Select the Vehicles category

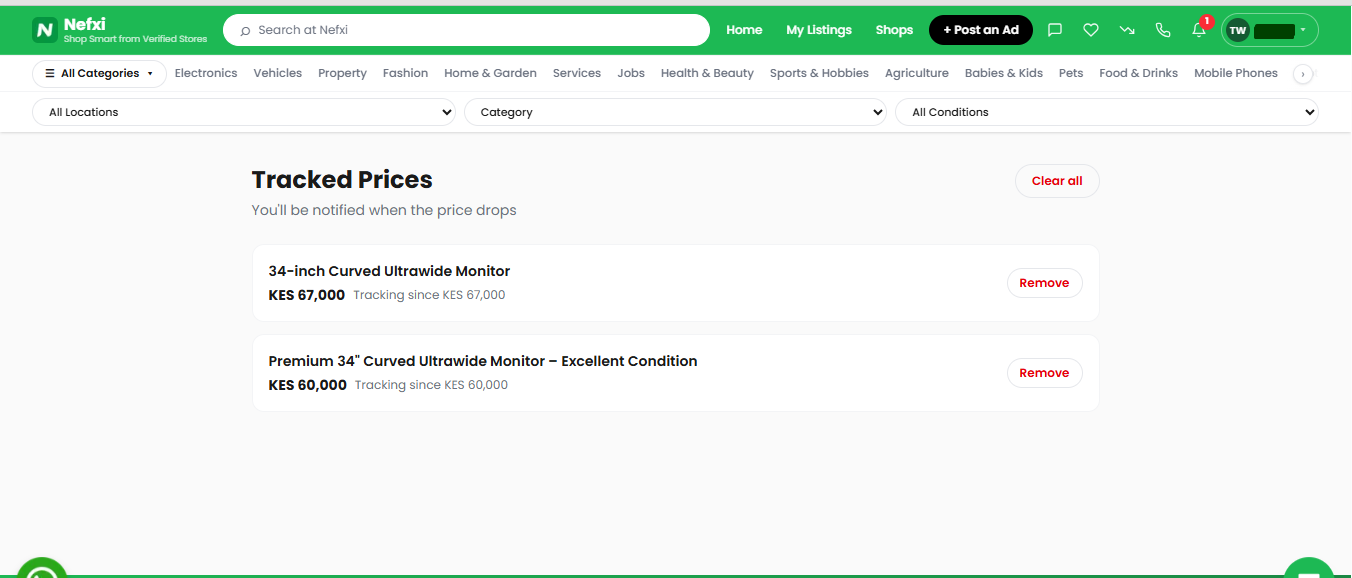pos(278,73)
